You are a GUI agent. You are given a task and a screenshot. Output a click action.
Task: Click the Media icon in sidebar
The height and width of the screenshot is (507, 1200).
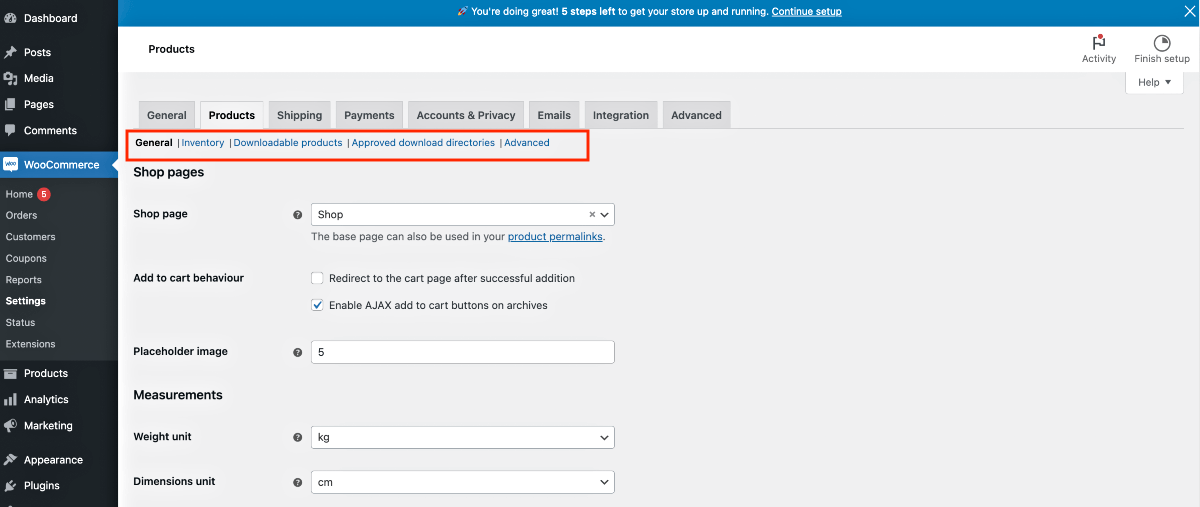11,78
